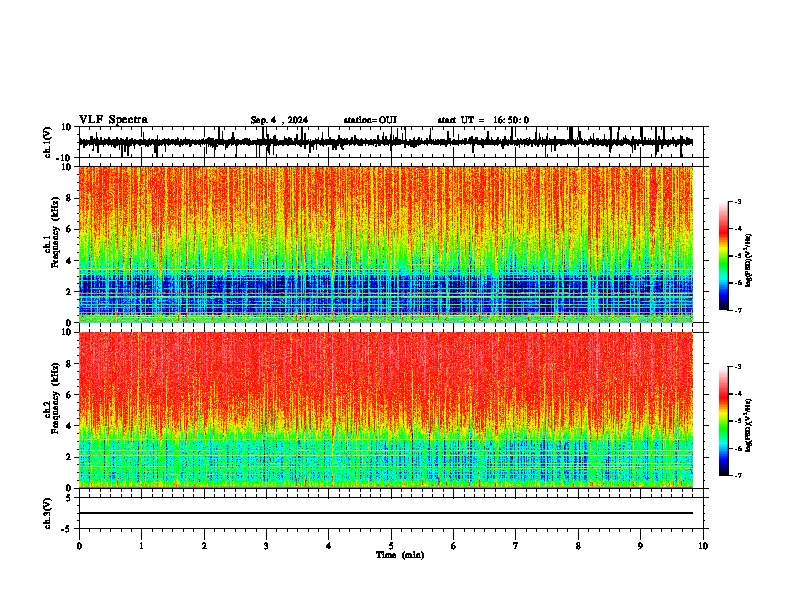
Task: Select the "start UT = 16:50:0" text
Action: pyautogui.click(x=483, y=120)
